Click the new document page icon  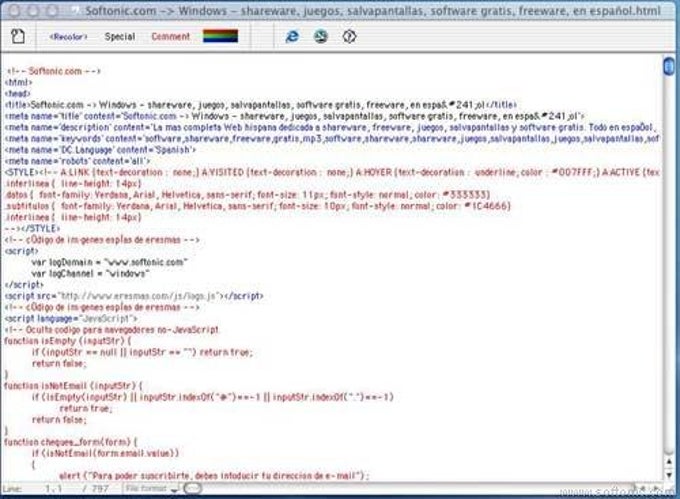(x=18, y=36)
